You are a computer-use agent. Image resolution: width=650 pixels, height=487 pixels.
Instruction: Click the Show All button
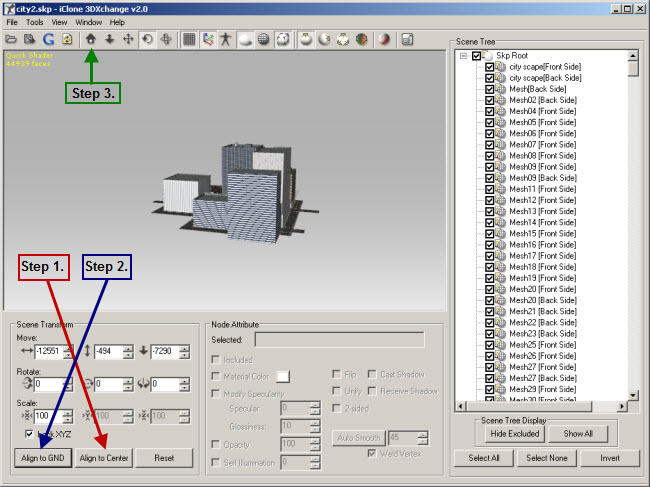[x=578, y=434]
